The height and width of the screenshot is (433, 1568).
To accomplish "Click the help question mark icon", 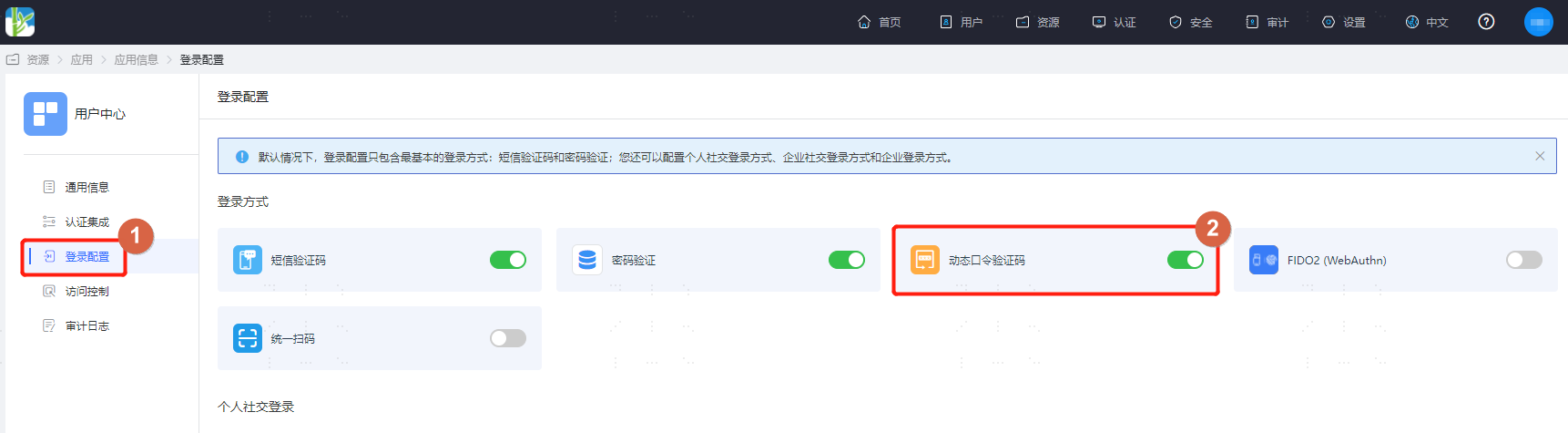I will click(x=1486, y=22).
